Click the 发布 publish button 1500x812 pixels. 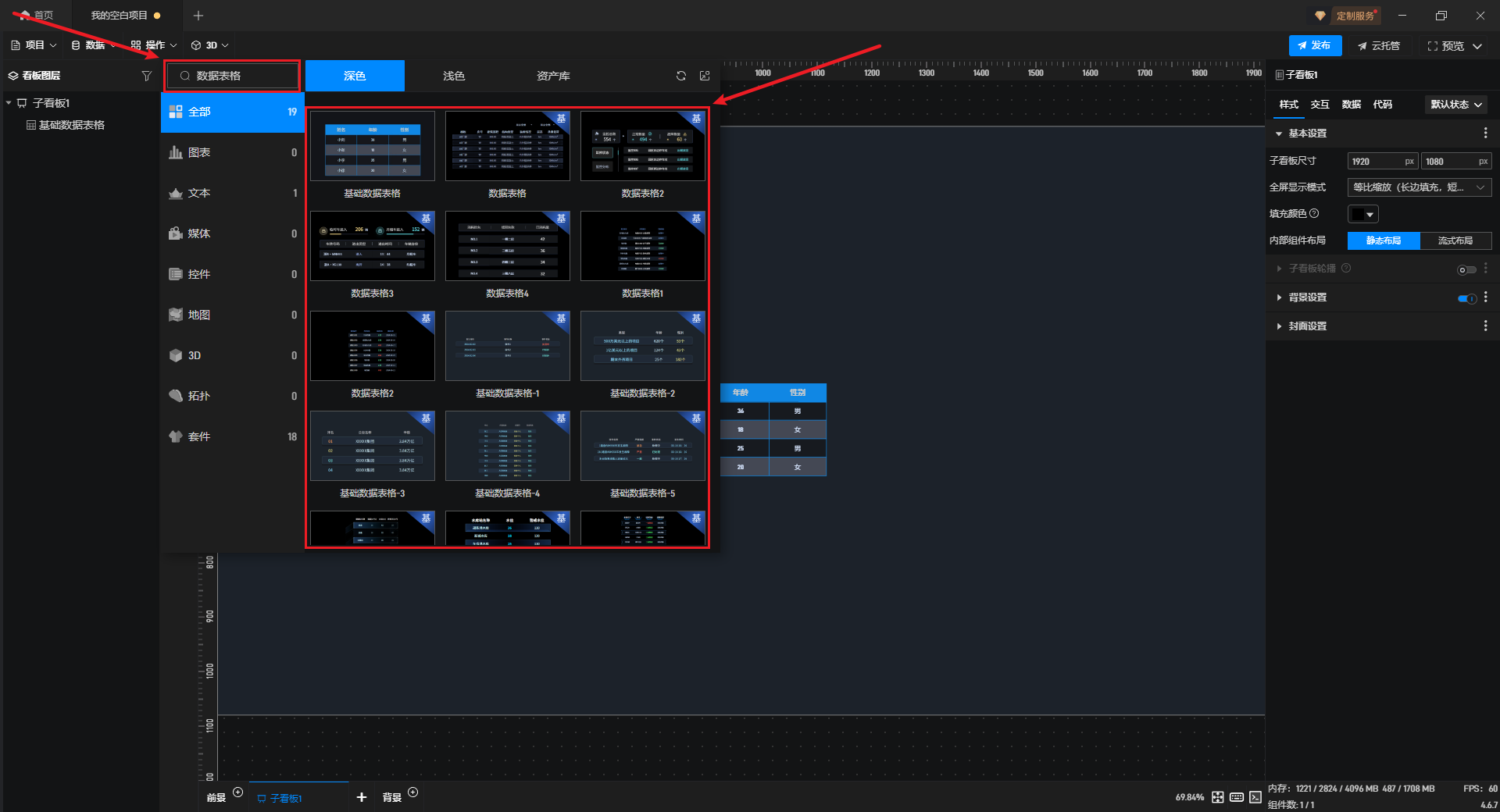pos(1315,46)
